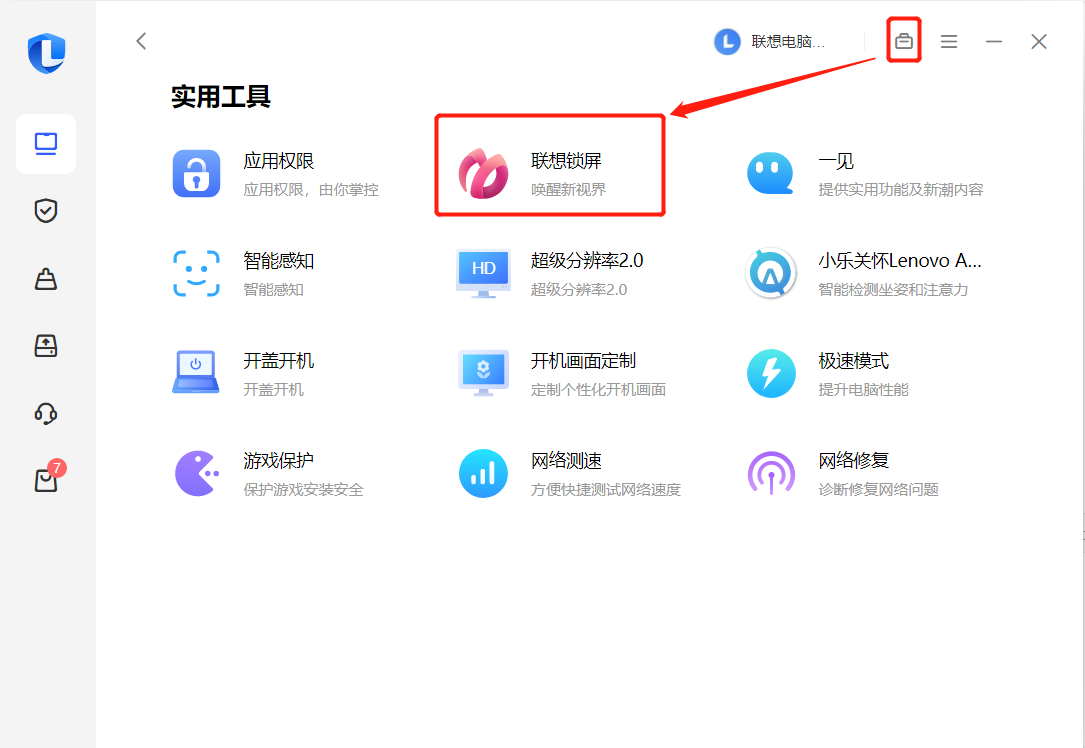Viewport: 1085px width, 748px height.
Task: Click the 游戏保护 purple pac-man icon
Action: 197,474
